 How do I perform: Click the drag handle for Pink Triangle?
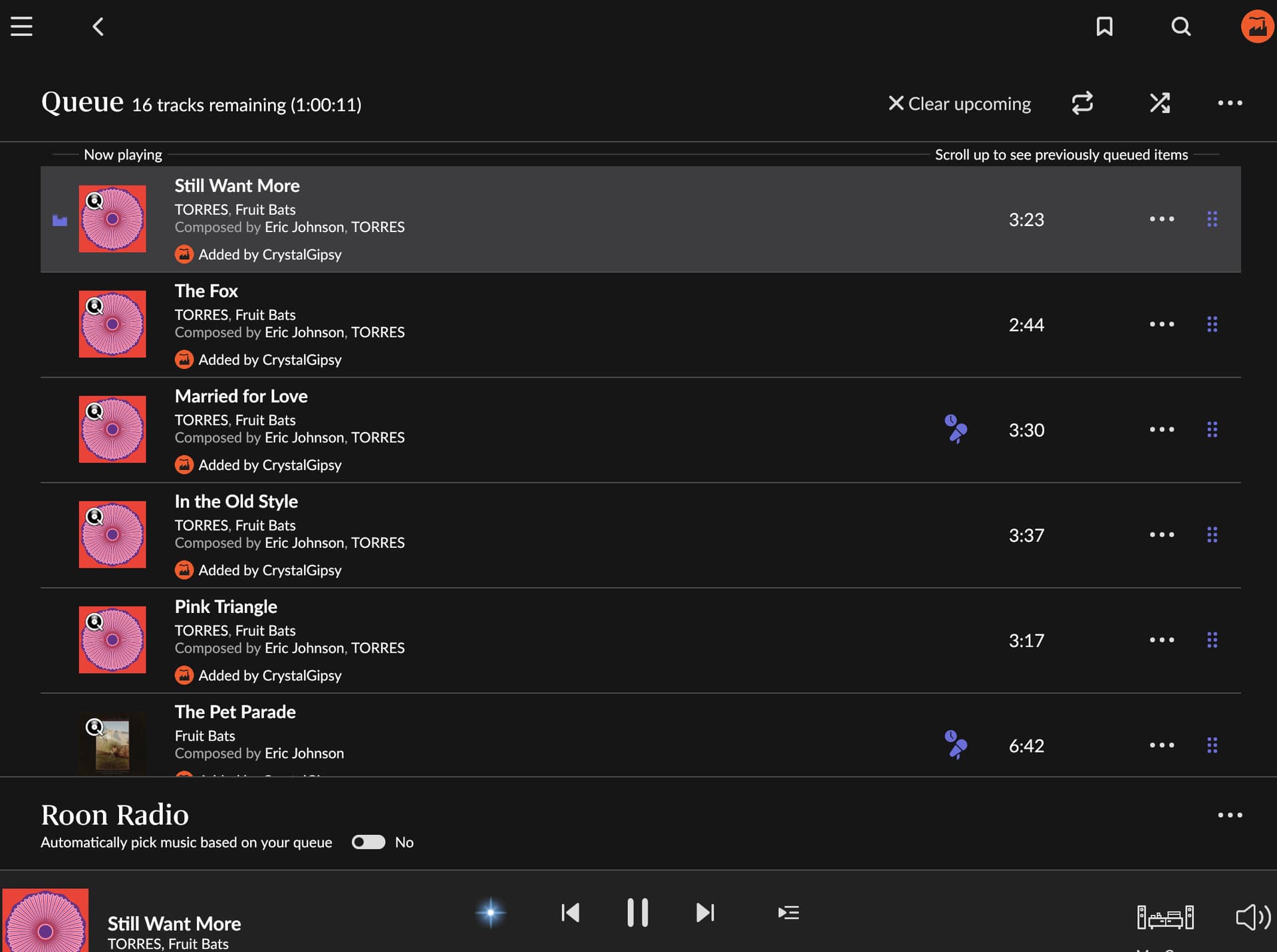tap(1212, 640)
